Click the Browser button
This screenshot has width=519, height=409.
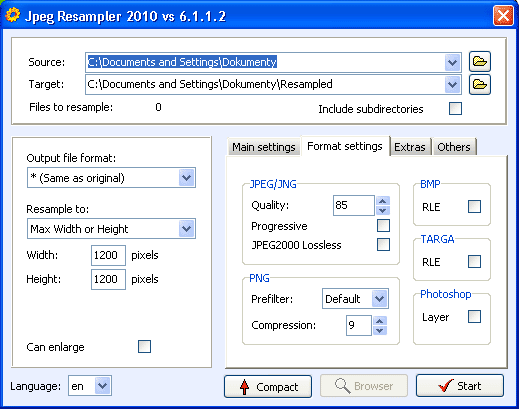coord(364,386)
